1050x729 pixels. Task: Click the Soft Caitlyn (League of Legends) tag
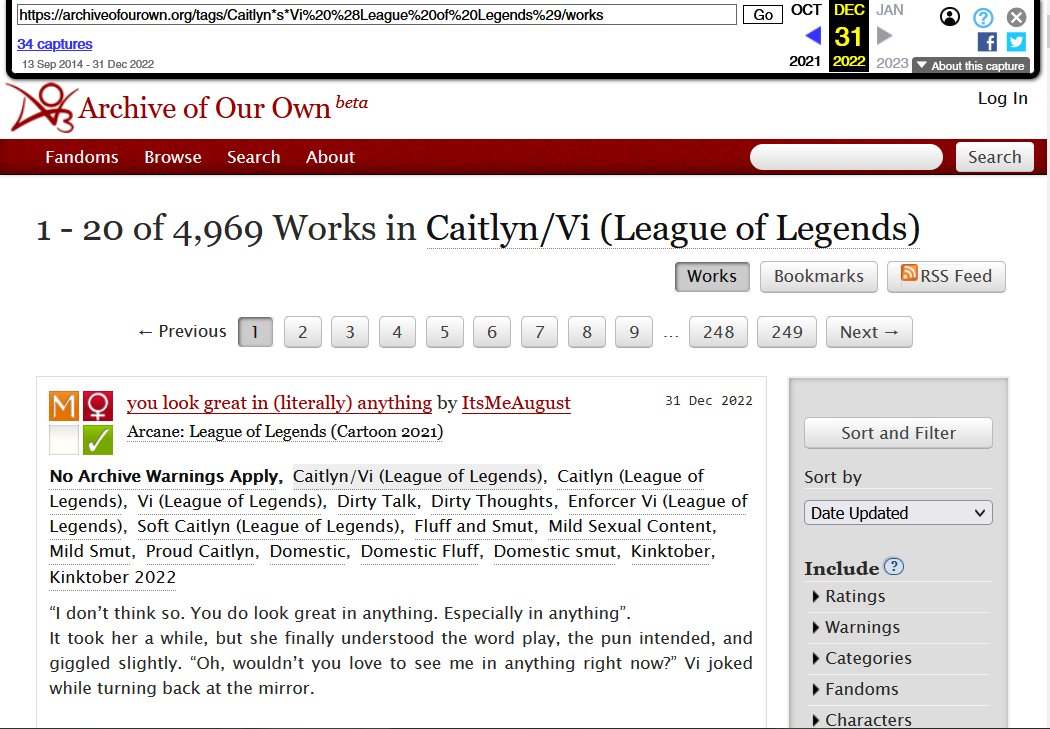[x=268, y=526]
